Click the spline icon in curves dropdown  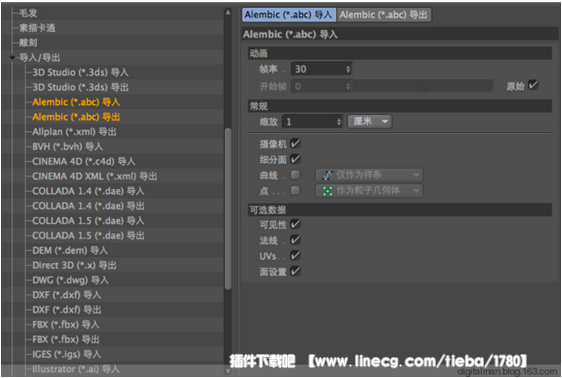click(x=327, y=175)
